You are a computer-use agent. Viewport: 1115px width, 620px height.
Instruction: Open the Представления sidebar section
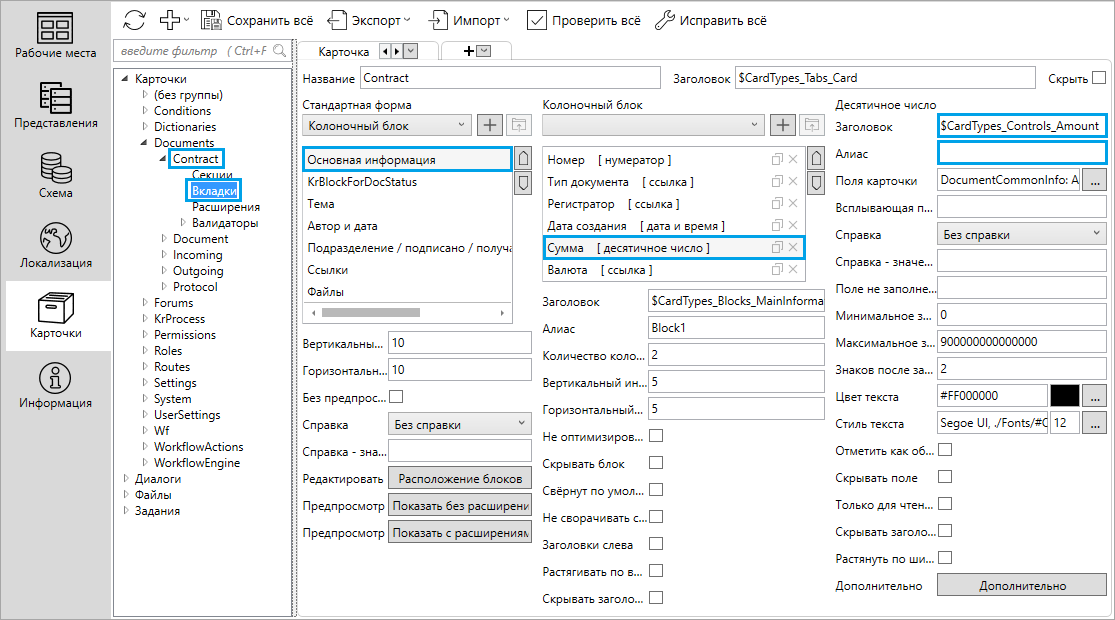pyautogui.click(x=56, y=107)
